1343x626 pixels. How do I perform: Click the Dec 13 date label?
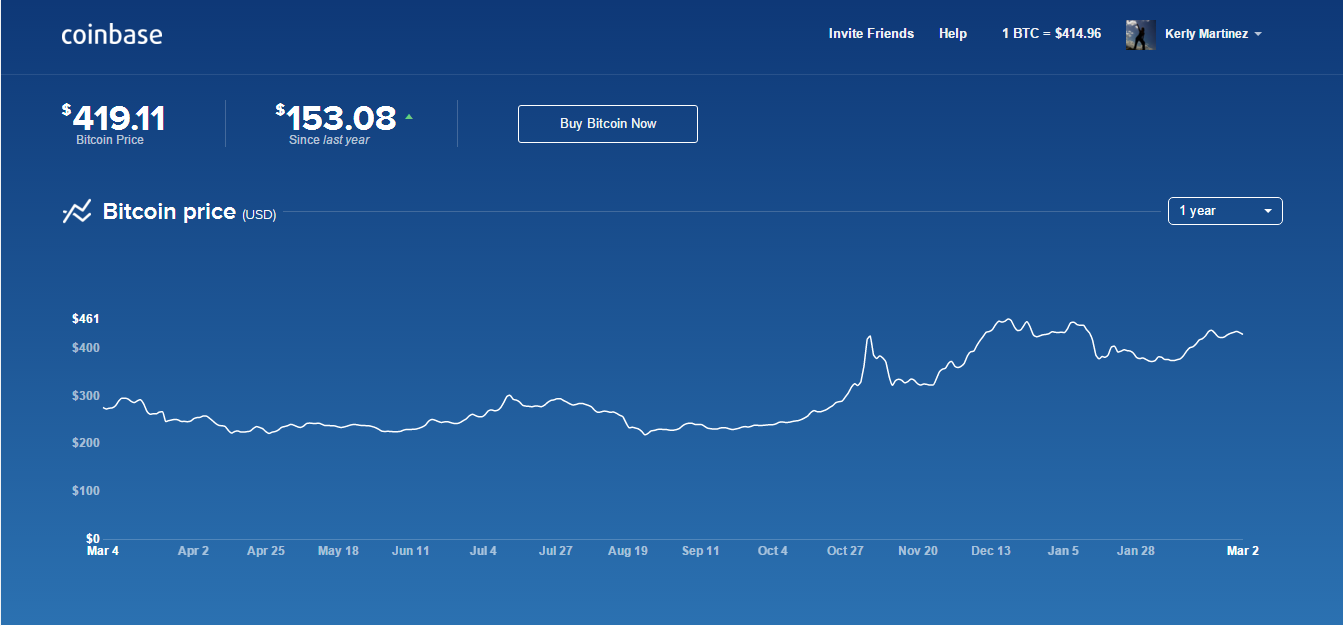pos(991,551)
